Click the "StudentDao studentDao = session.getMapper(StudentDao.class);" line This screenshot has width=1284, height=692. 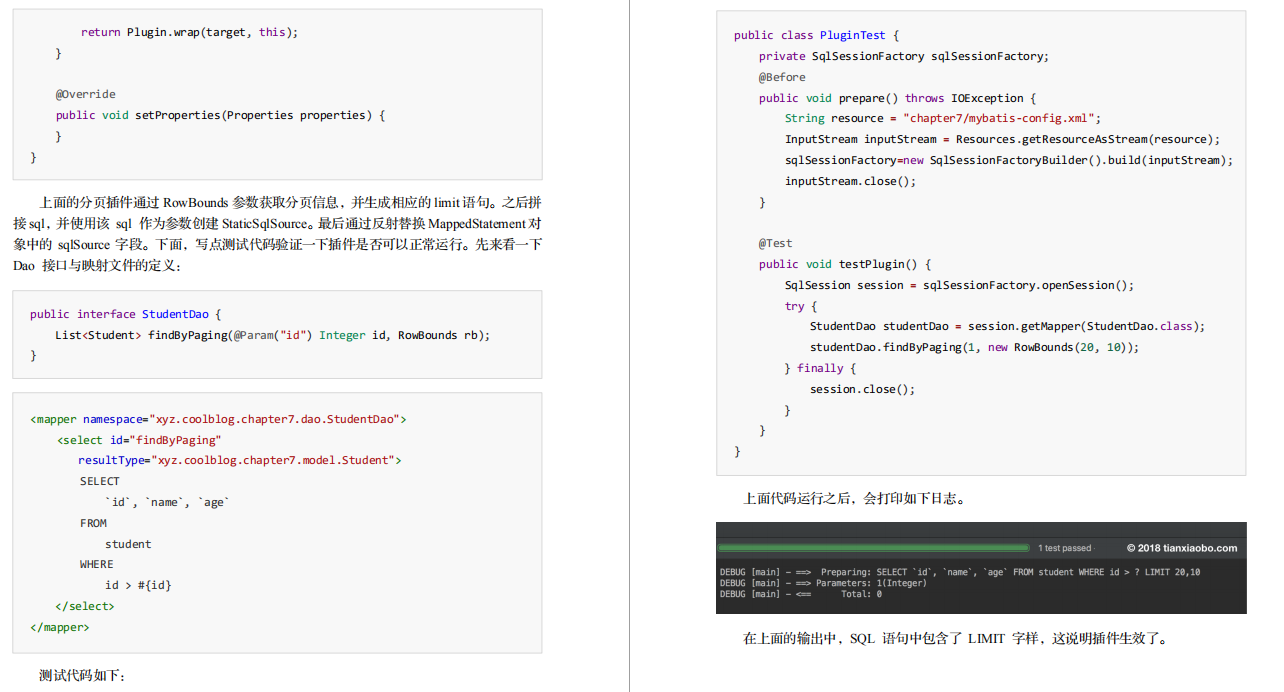tap(1008, 326)
